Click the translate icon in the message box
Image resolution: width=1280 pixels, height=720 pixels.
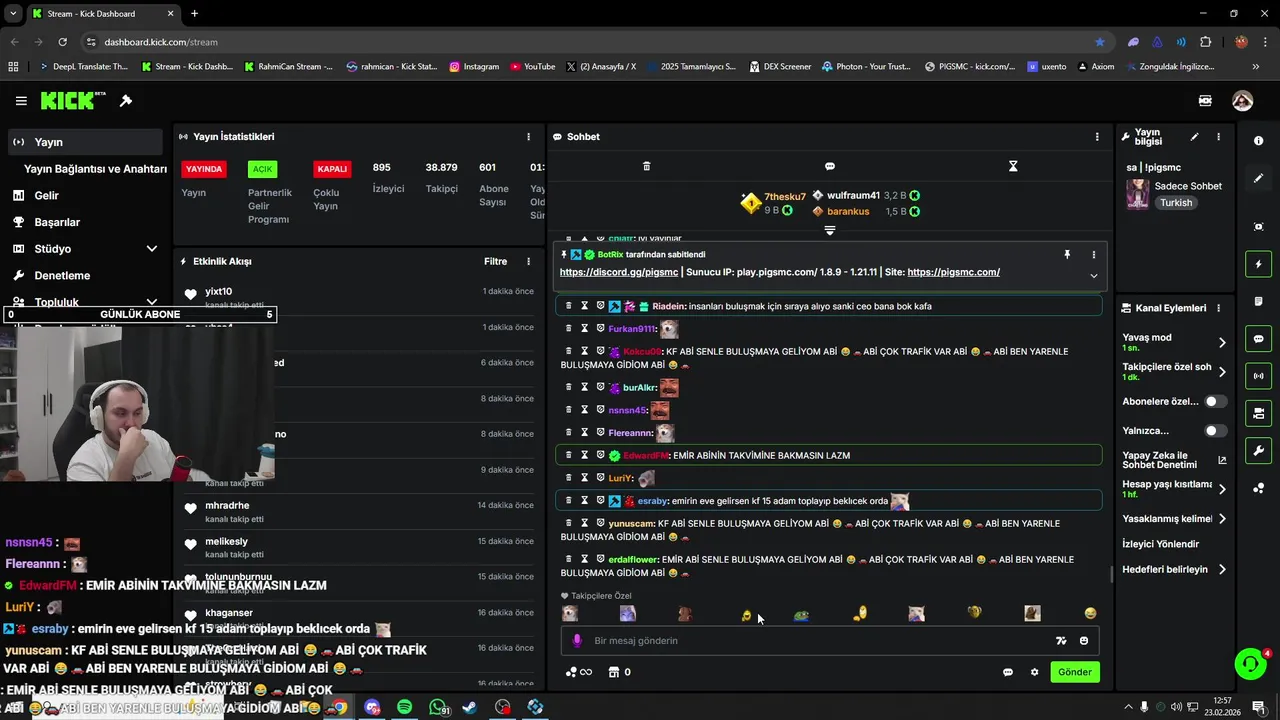[x=1061, y=641]
